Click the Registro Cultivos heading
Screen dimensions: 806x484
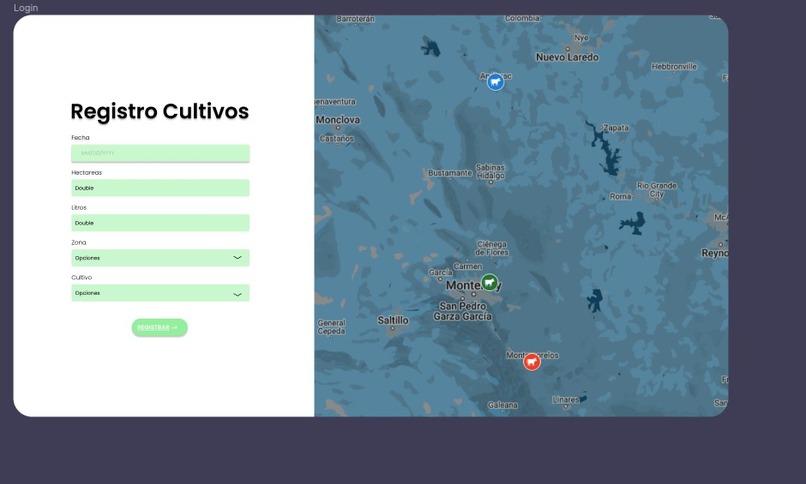pos(159,111)
